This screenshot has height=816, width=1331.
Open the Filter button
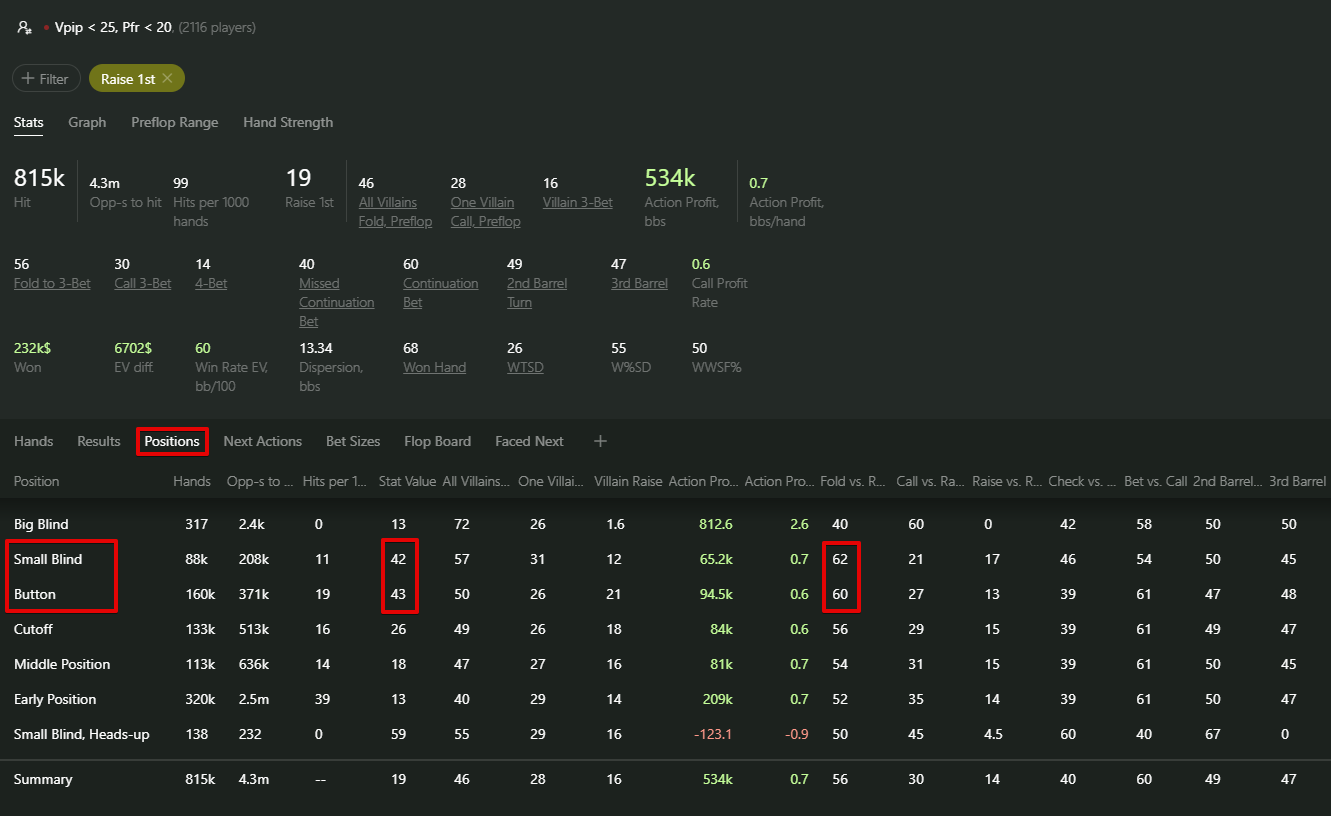(x=46, y=79)
